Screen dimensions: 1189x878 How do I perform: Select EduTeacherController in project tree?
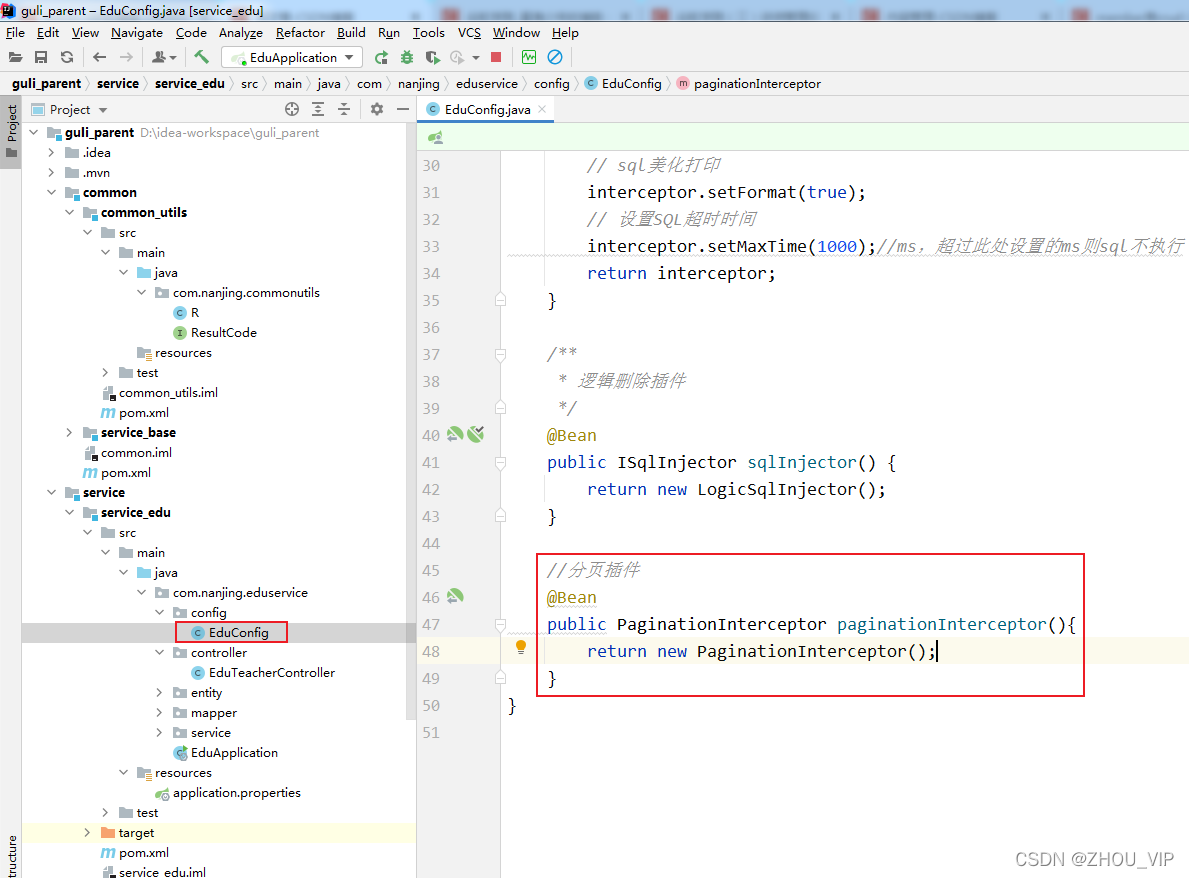coord(271,673)
